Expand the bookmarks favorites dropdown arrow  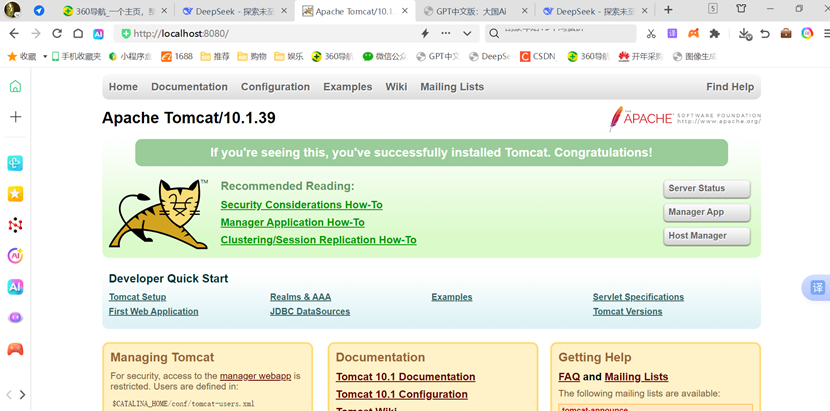(45, 56)
